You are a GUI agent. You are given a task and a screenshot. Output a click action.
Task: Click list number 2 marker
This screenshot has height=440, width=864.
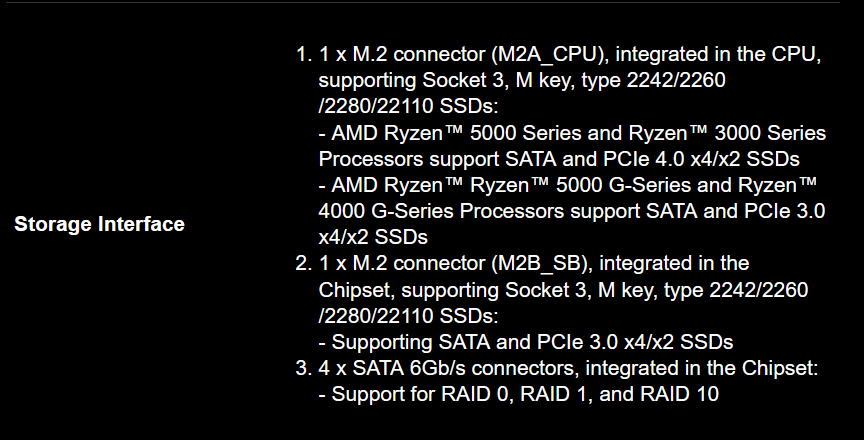(x=304, y=263)
